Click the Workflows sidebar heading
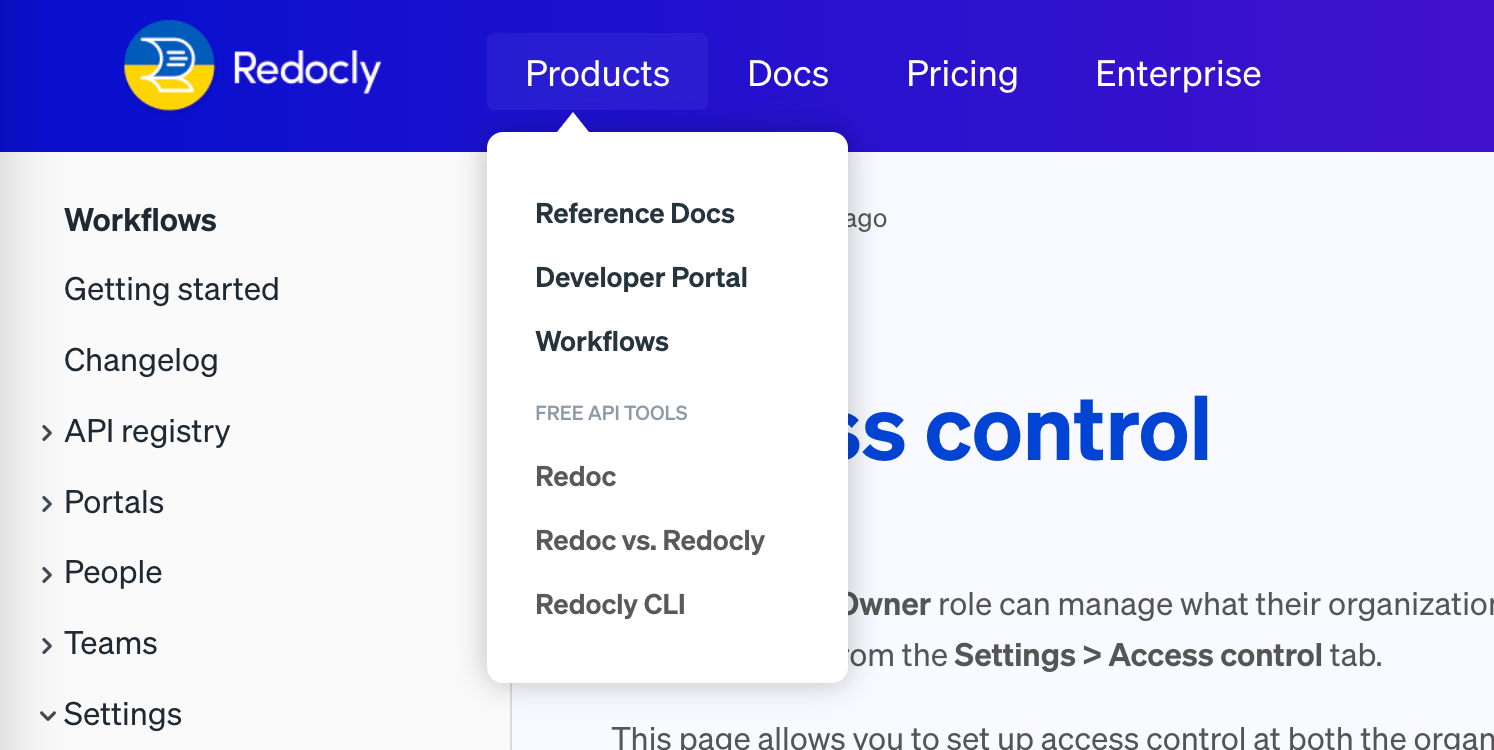 click(x=140, y=219)
